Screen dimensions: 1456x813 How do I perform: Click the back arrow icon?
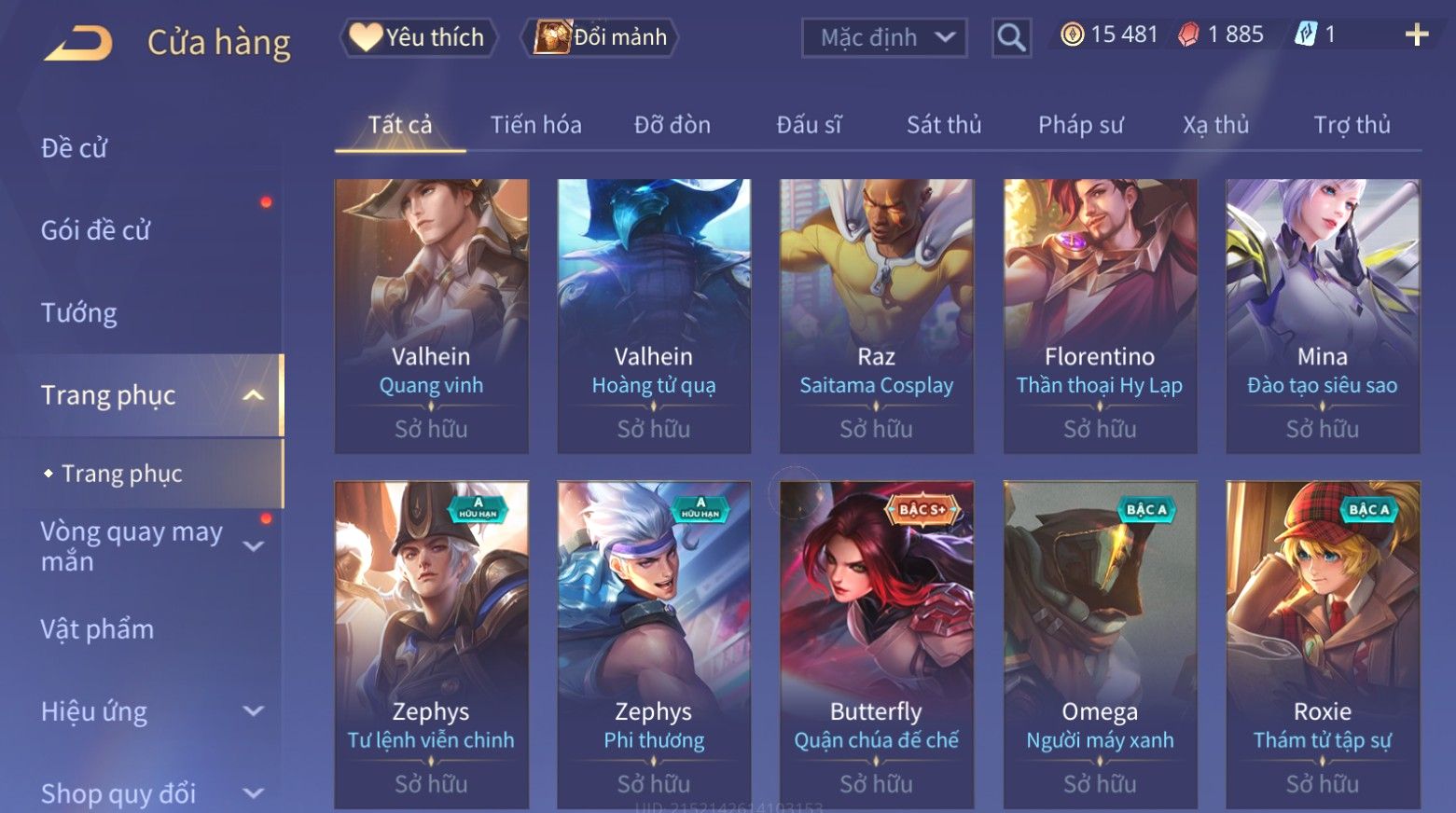pyautogui.click(x=77, y=43)
